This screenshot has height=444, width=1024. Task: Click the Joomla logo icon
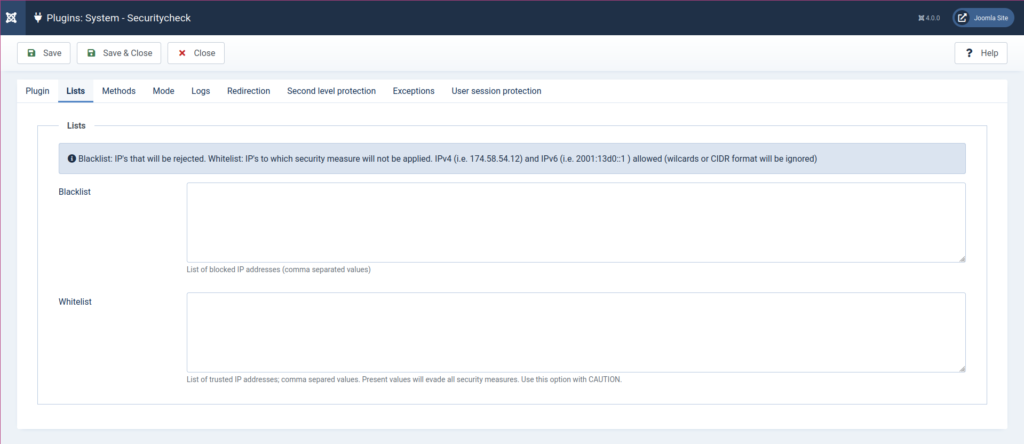(12, 18)
